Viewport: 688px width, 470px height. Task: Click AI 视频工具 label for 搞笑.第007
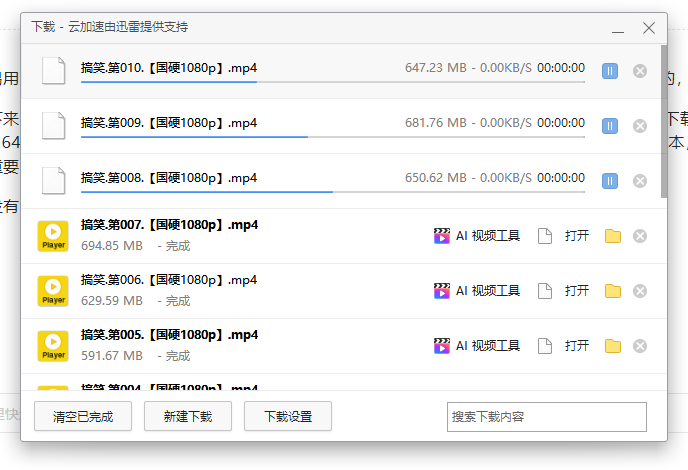pos(488,236)
